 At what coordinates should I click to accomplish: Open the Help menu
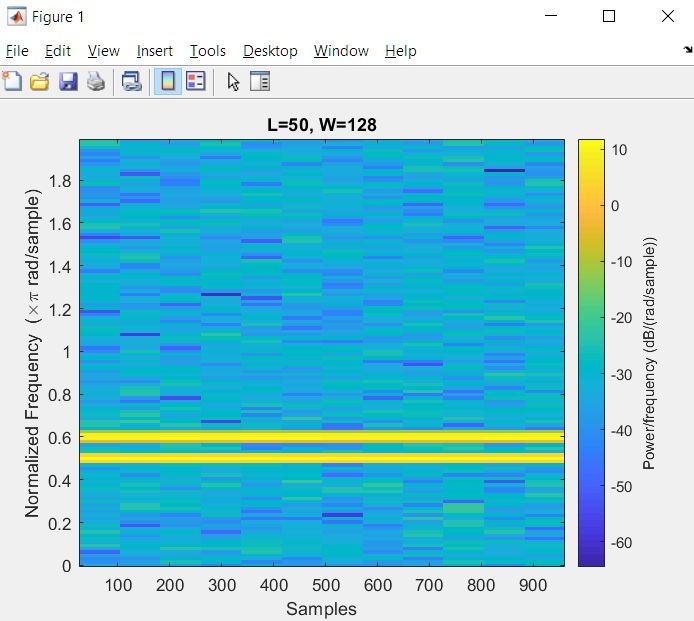coord(401,51)
